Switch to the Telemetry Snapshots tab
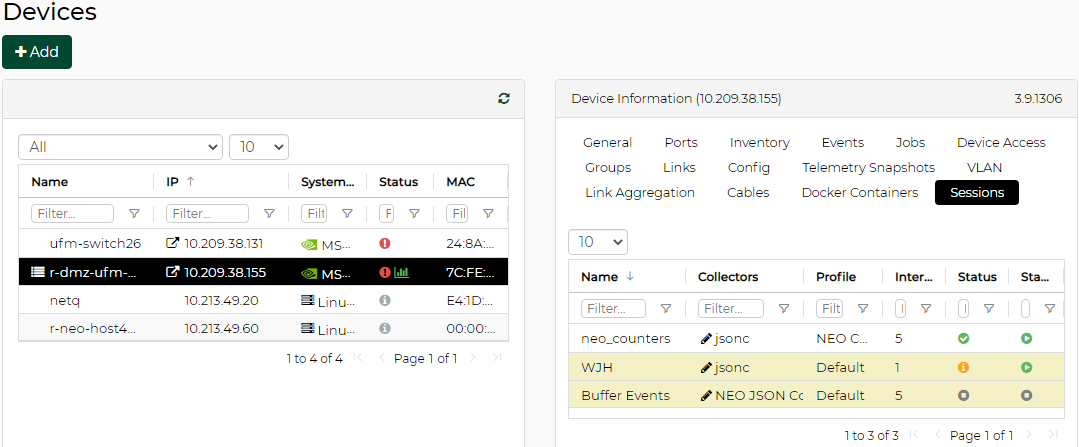1079x447 pixels. pos(868,168)
